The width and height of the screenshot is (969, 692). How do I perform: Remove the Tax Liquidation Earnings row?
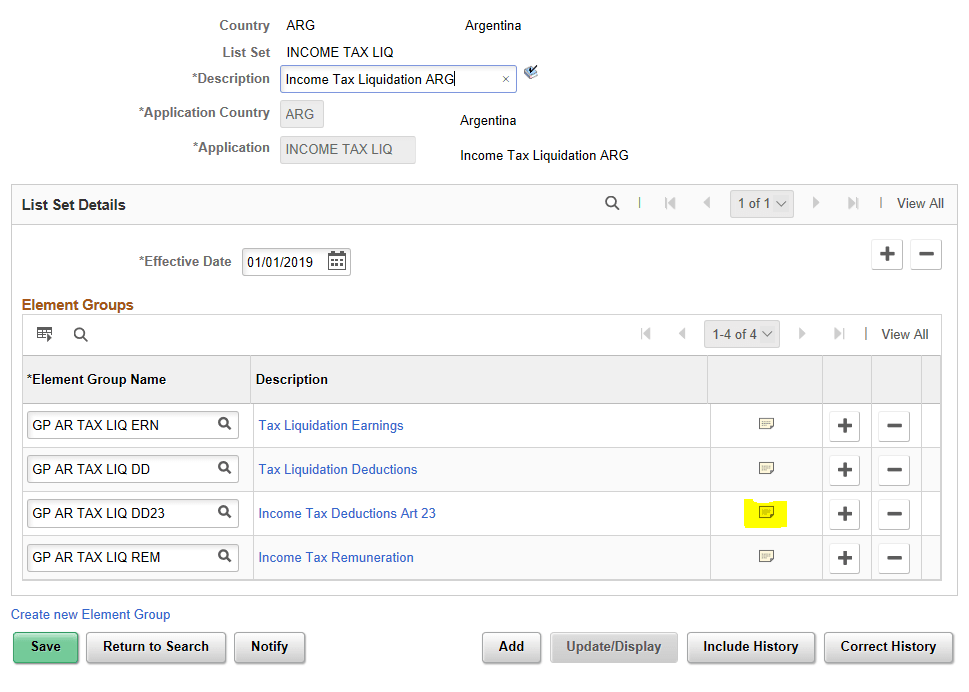894,426
